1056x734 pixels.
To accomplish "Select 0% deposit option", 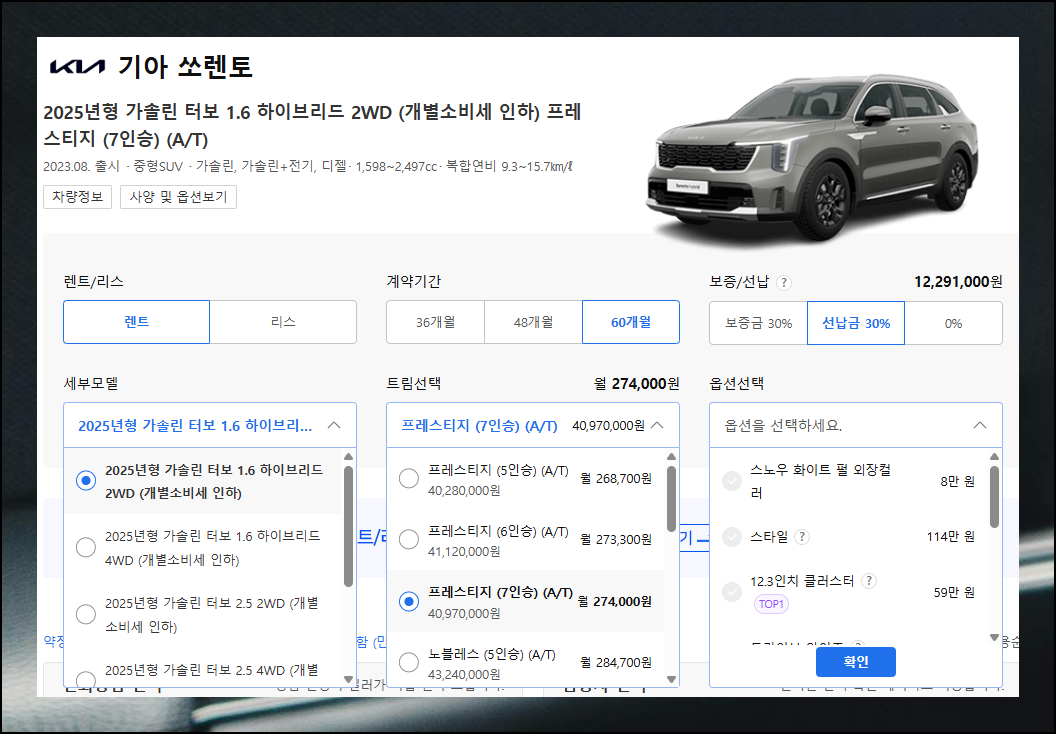I will coord(954,323).
